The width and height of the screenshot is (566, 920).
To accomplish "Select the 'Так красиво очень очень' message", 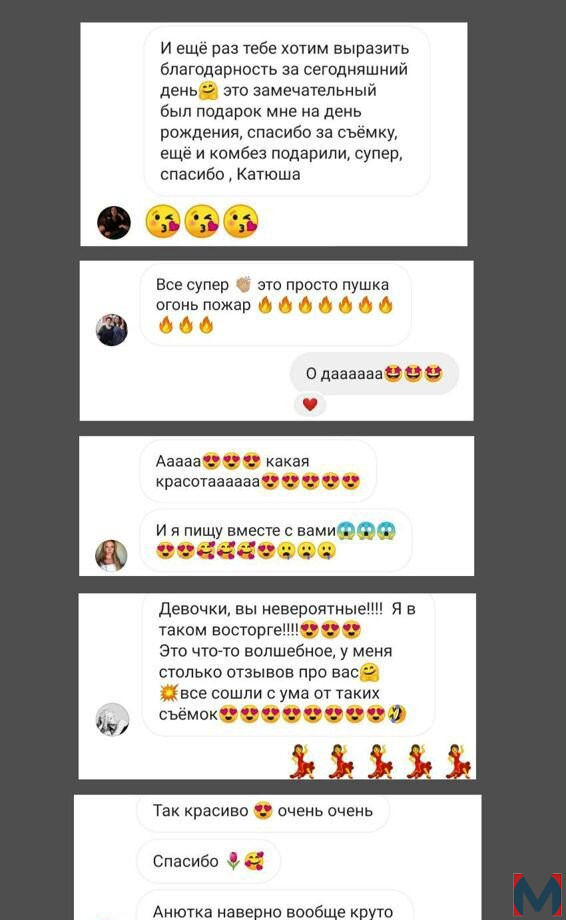I will [x=263, y=811].
